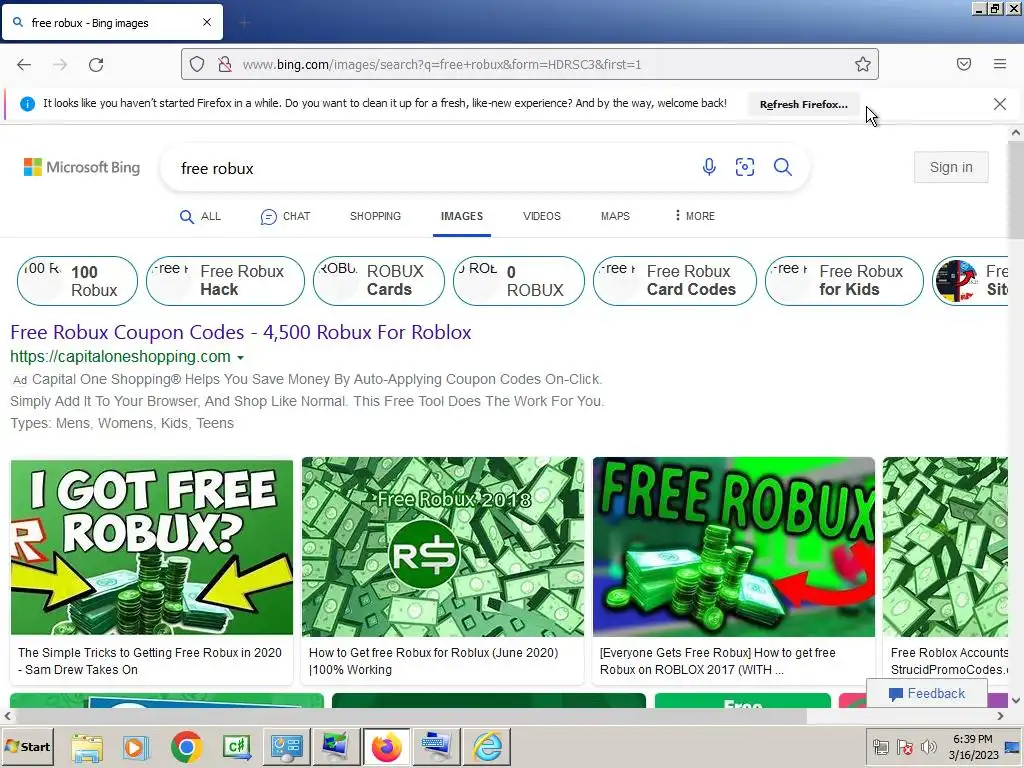Launch Windows Media Player from taskbar

pyautogui.click(x=136, y=747)
